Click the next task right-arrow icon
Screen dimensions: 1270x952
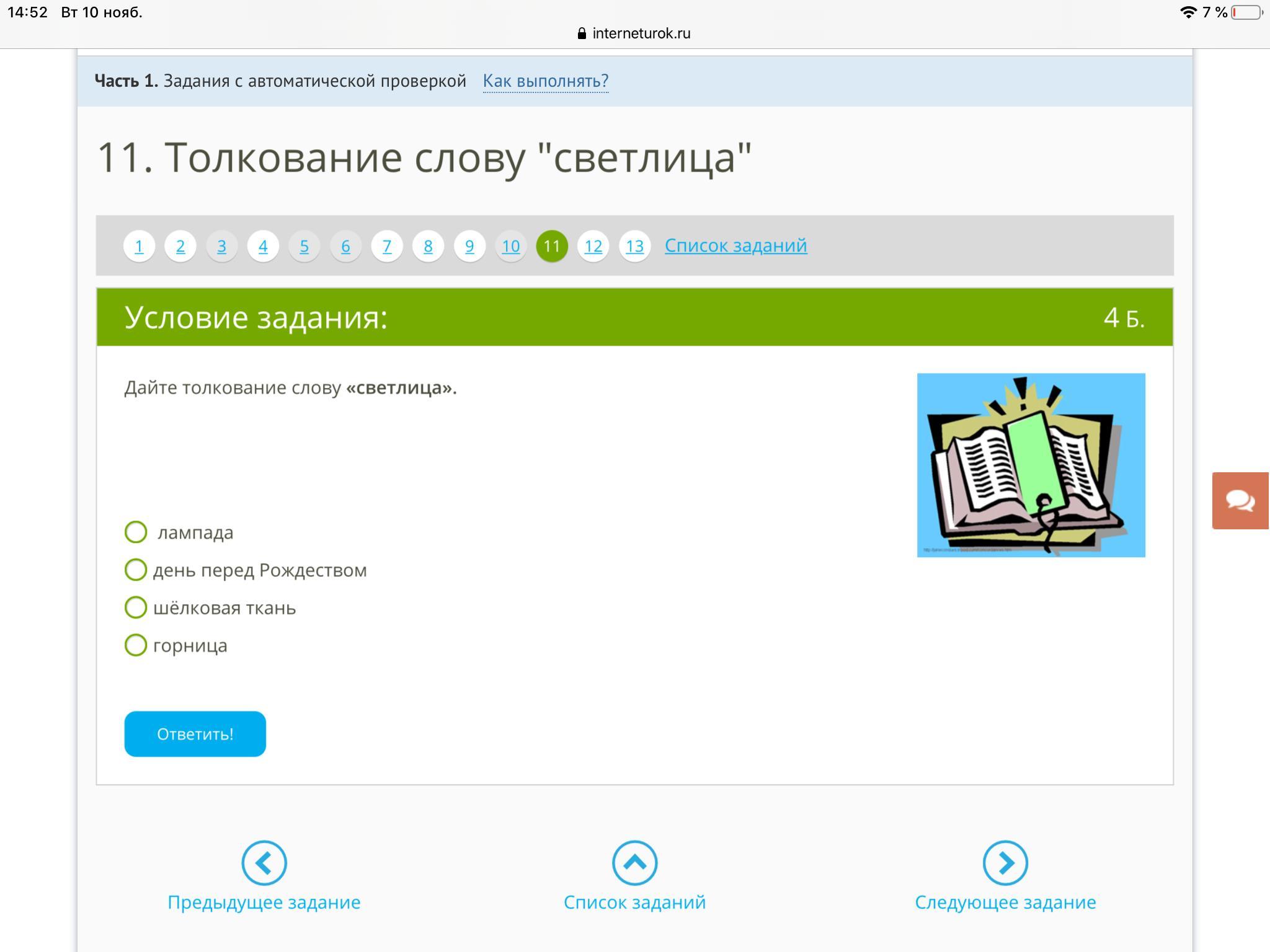[1005, 862]
